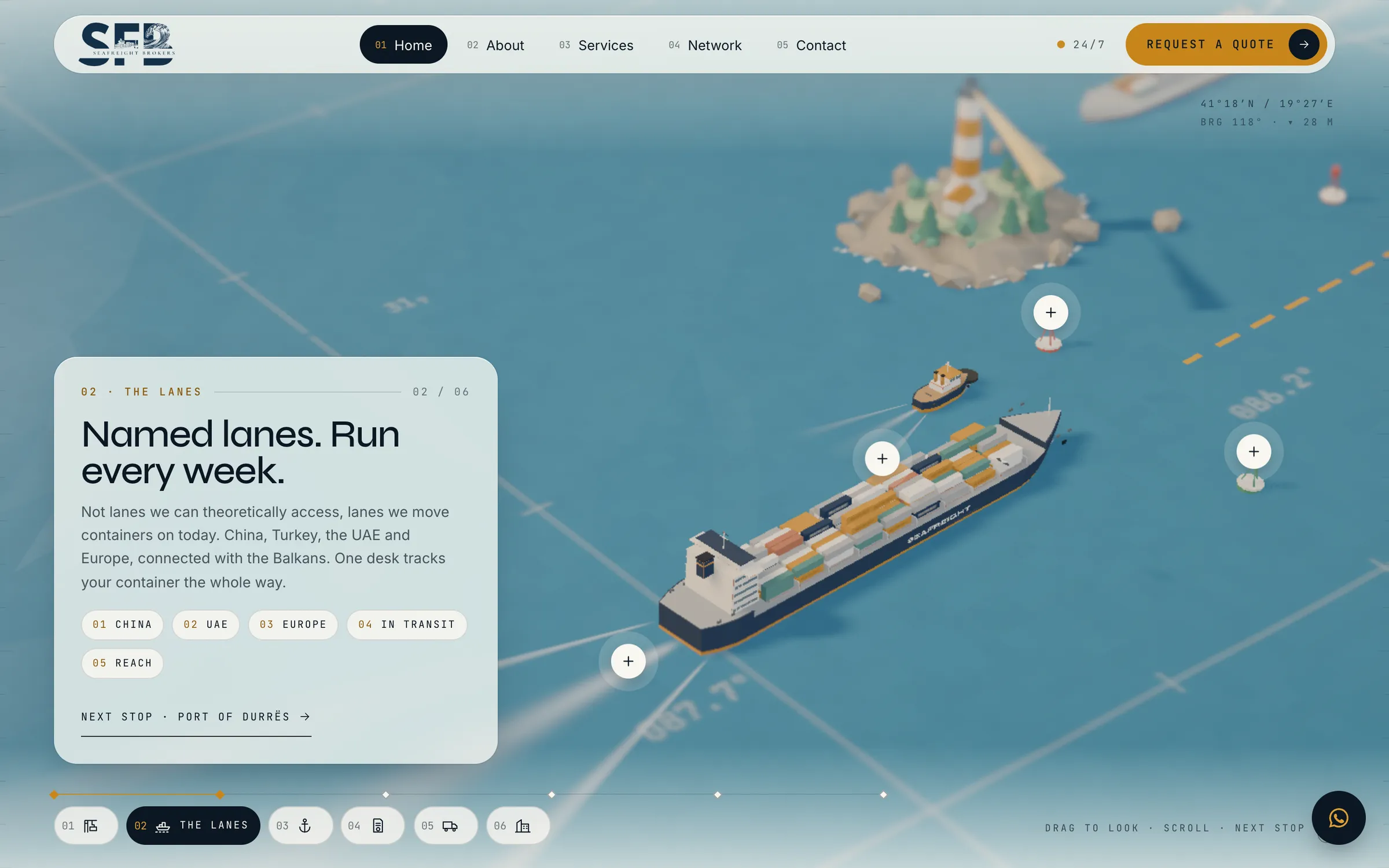Click the BRG 118° depth readout
The image size is (1389, 868).
point(1267,122)
